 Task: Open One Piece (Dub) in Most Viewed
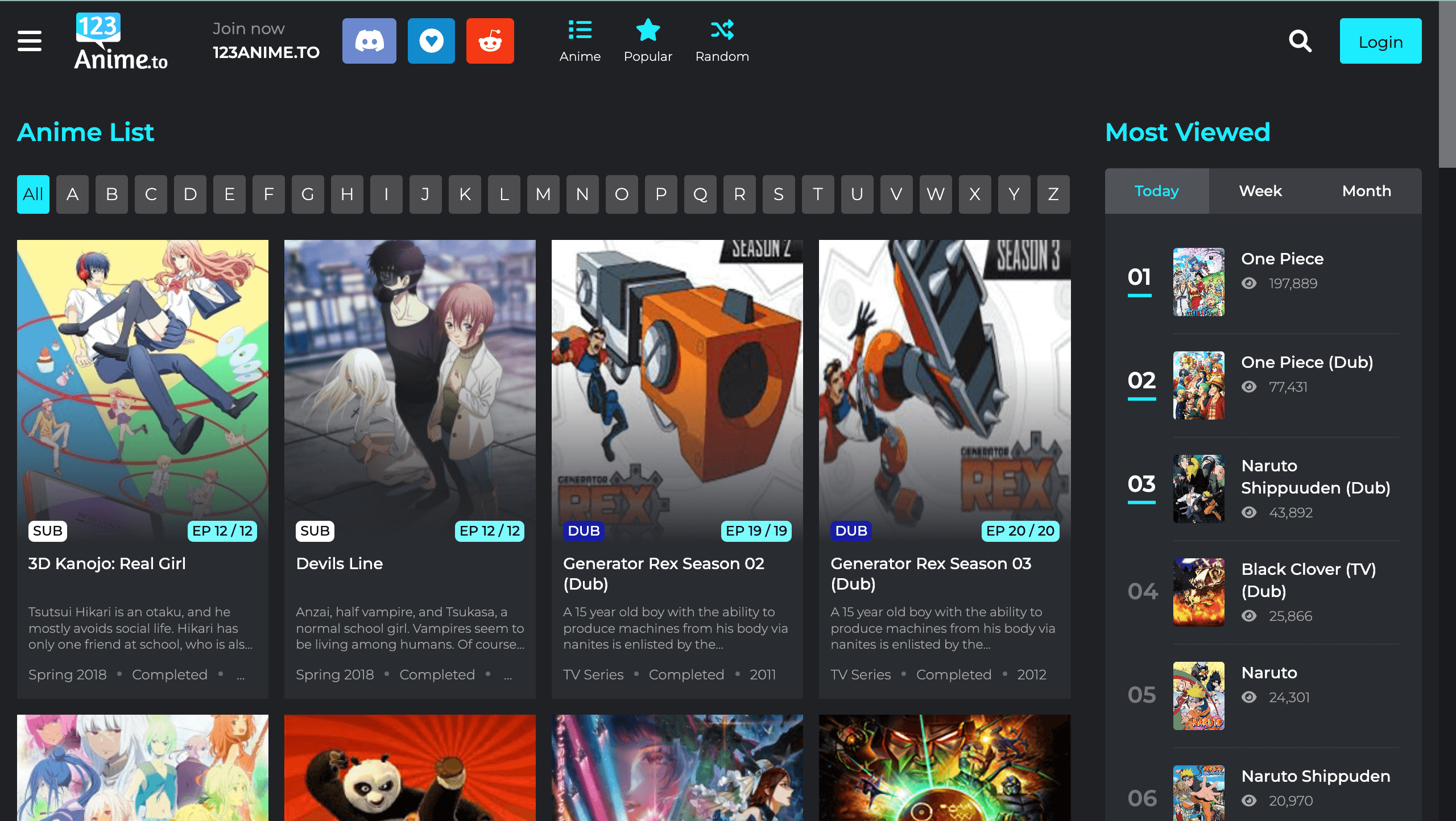[1307, 362]
